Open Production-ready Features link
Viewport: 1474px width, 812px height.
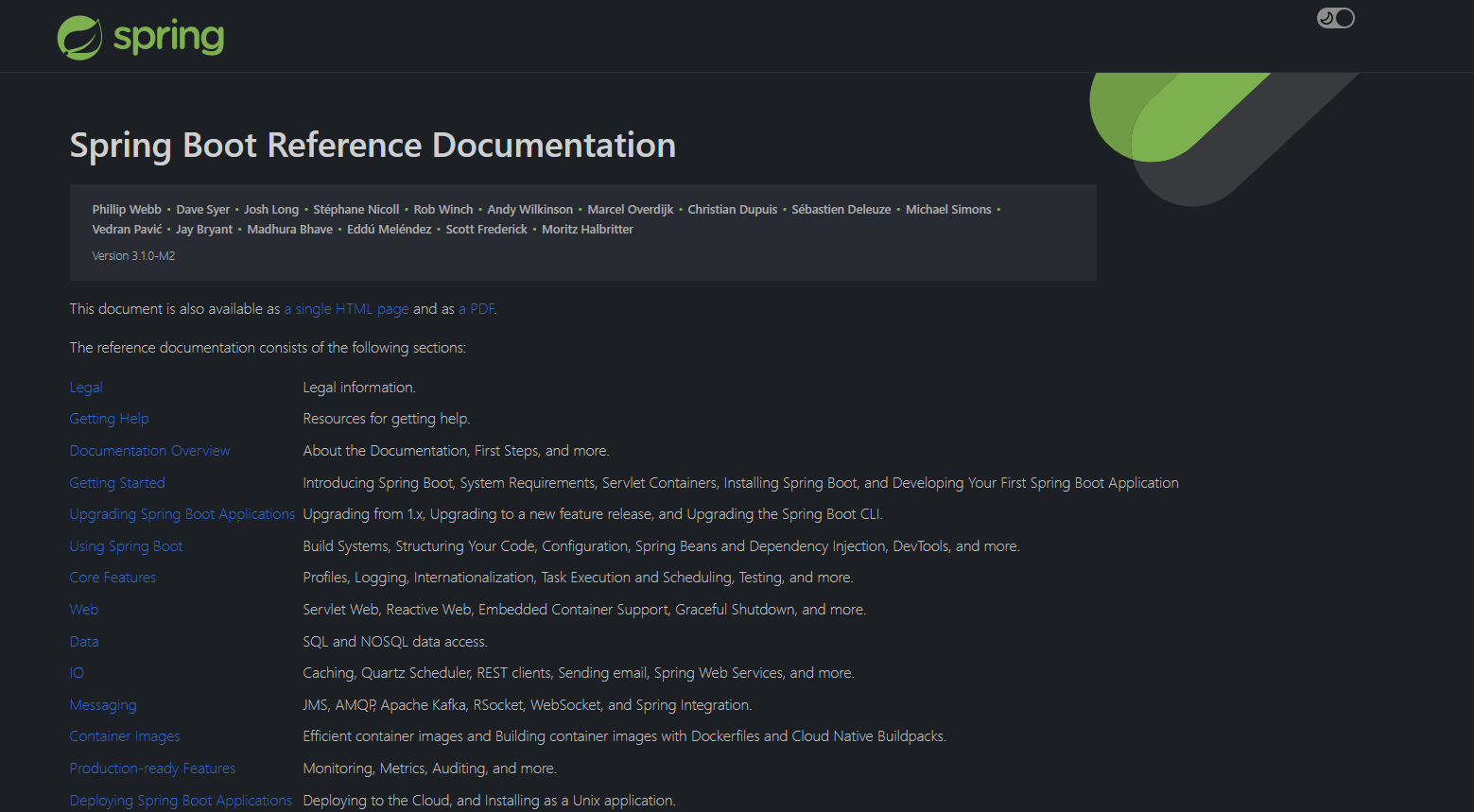[x=152, y=769]
